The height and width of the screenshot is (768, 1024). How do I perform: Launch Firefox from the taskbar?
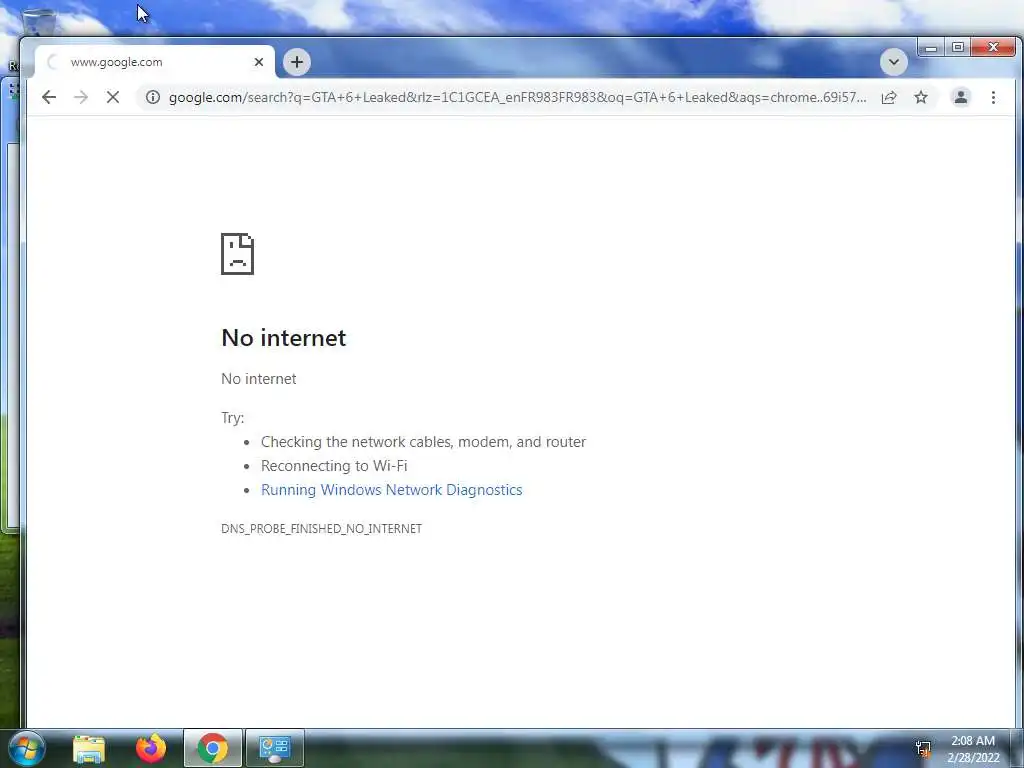tap(151, 748)
